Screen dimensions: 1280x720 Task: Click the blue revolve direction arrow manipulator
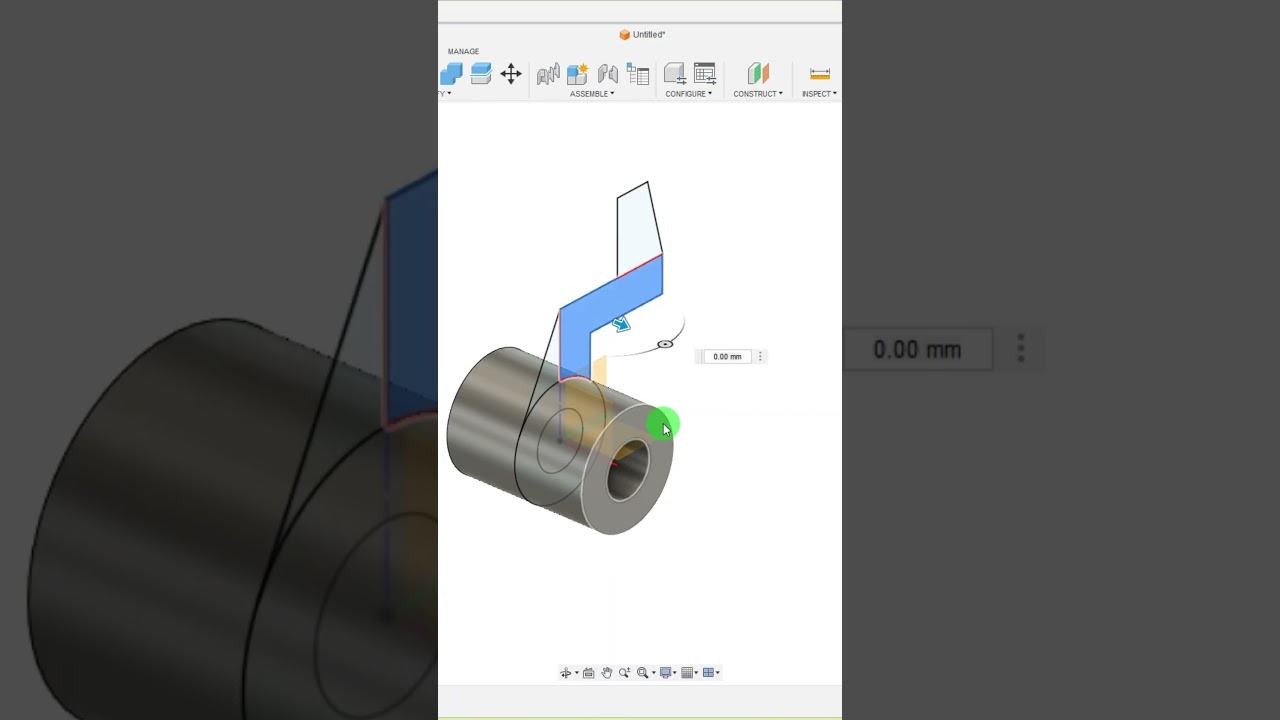coord(621,324)
